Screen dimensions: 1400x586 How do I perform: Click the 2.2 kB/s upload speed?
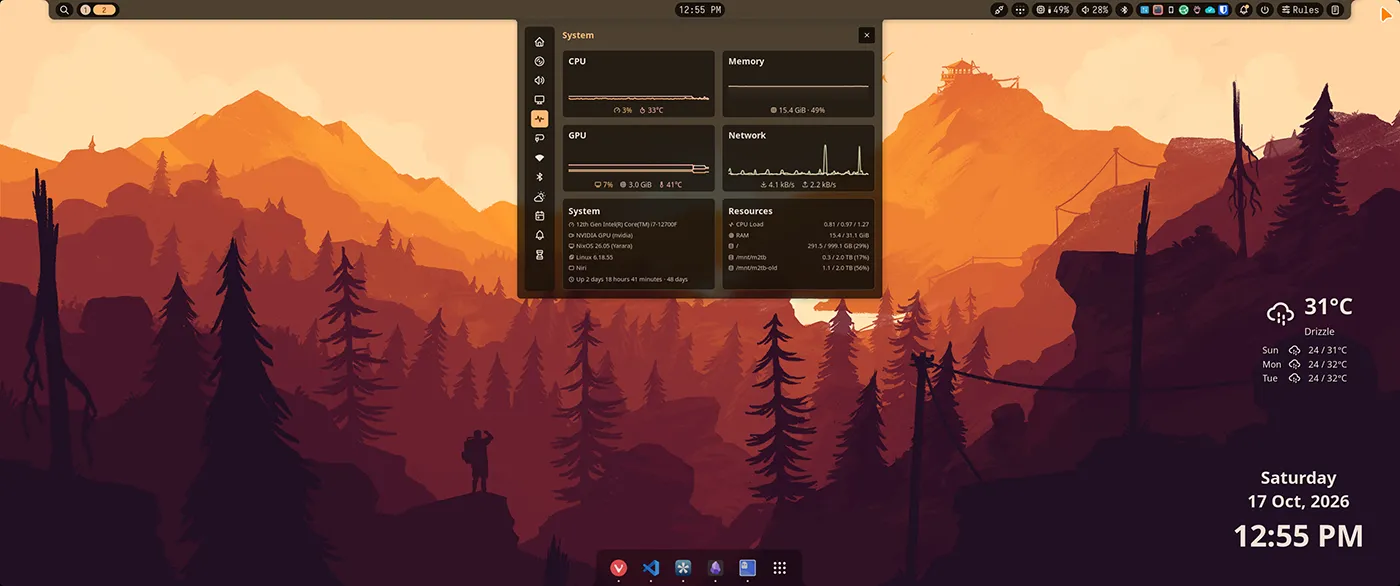tap(819, 185)
